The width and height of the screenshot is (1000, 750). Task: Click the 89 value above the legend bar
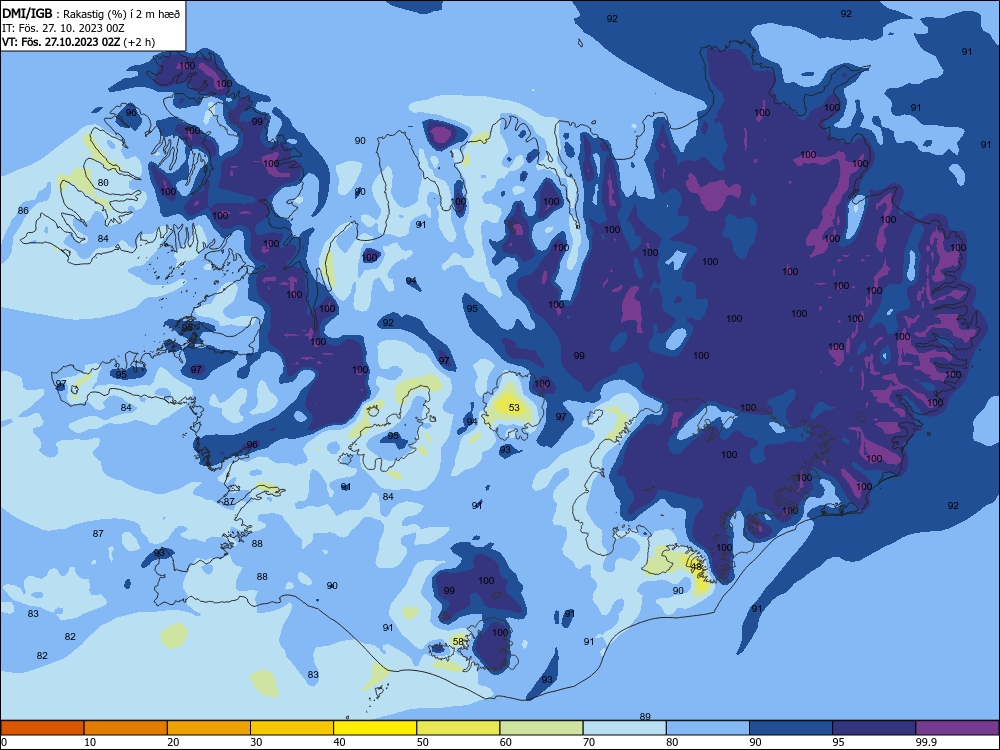coord(645,716)
